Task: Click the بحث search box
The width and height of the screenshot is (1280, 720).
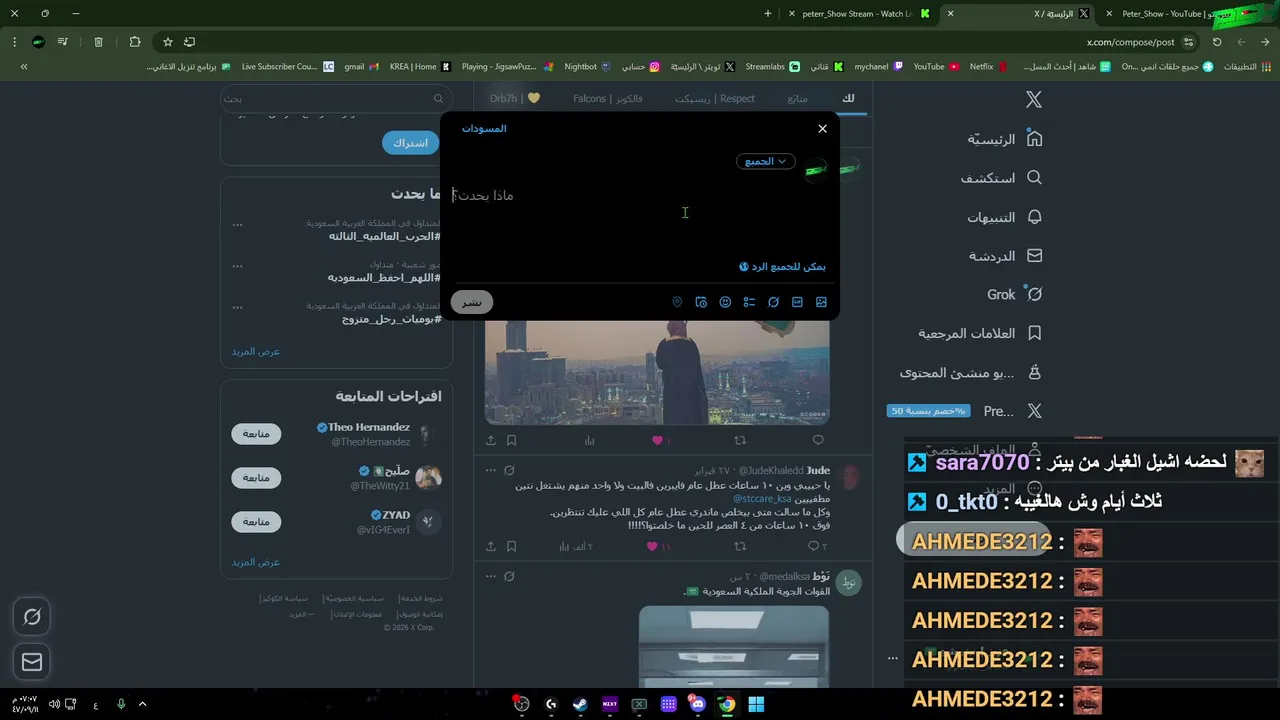Action: point(335,98)
